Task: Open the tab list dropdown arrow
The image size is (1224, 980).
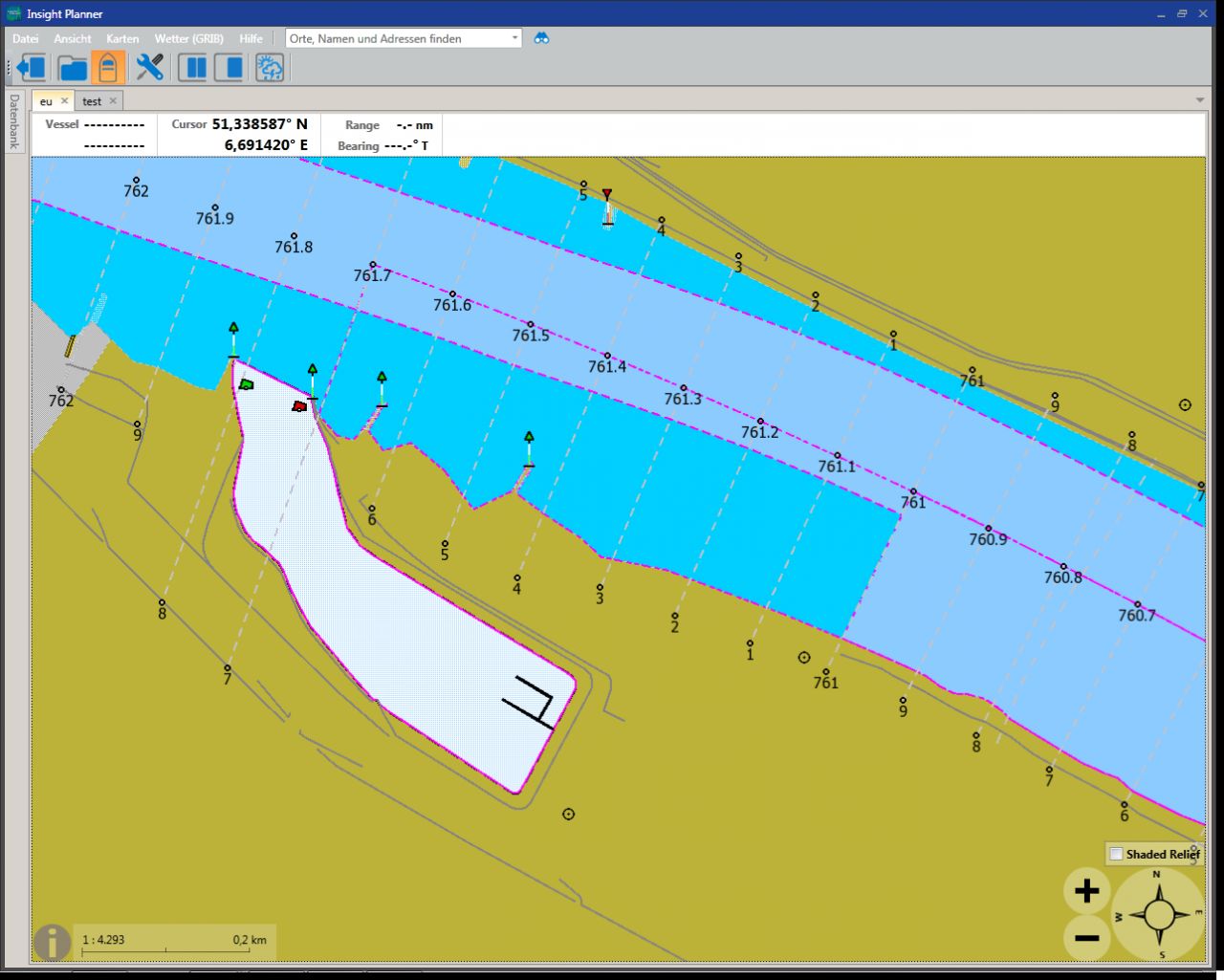Action: [1200, 100]
